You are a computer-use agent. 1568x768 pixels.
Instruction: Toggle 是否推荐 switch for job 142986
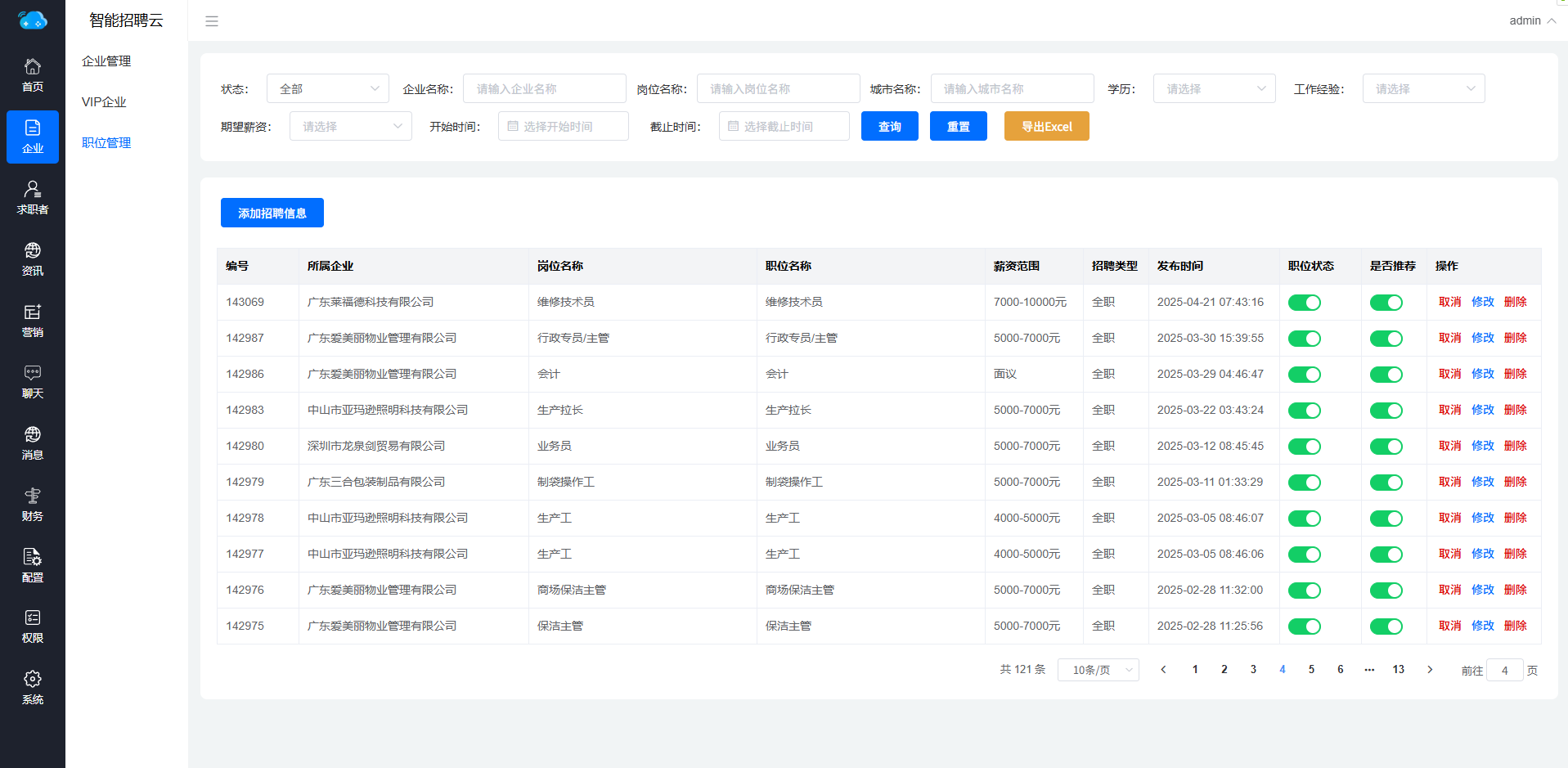pos(1386,375)
